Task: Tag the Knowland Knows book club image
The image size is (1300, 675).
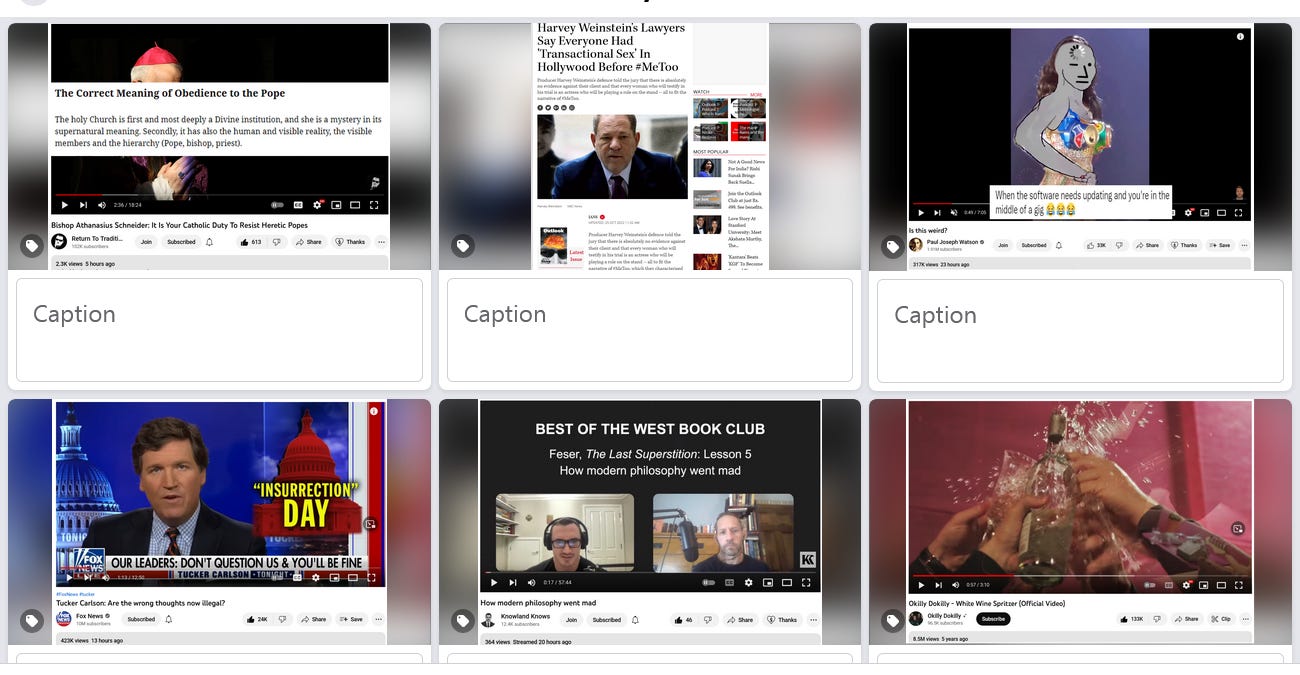Action: click(x=463, y=621)
